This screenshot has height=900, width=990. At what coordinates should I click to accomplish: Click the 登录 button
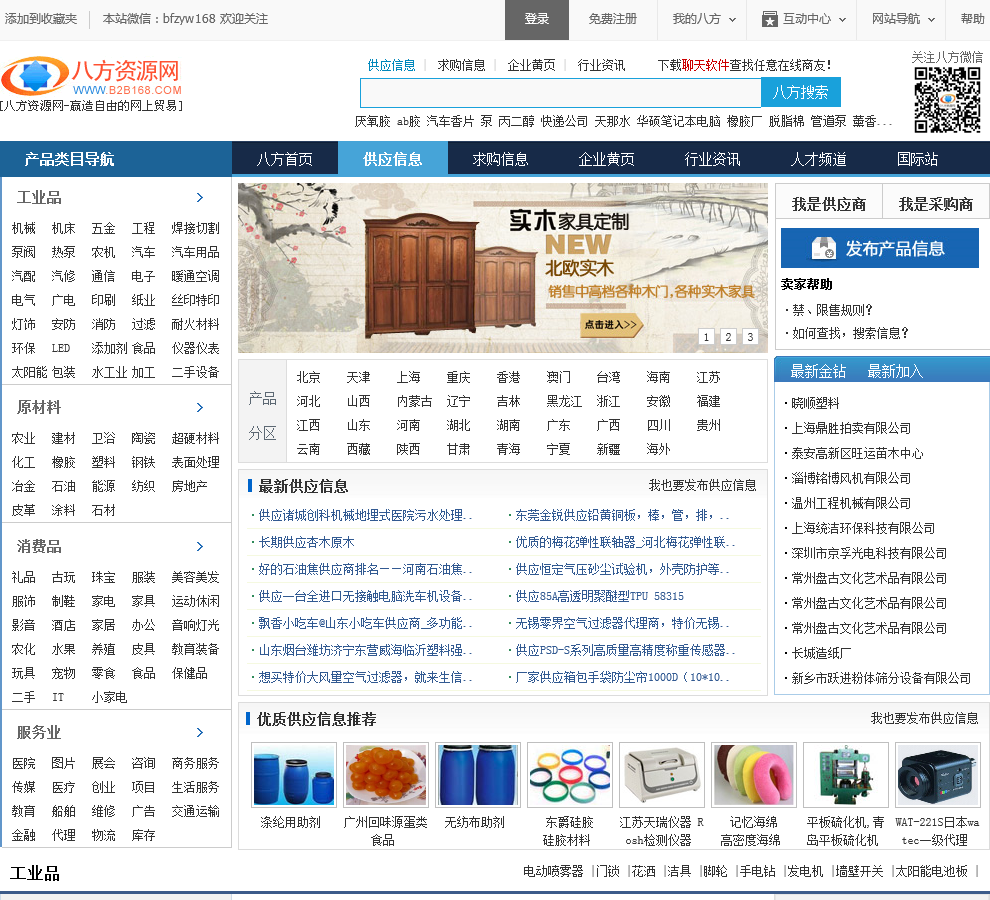(x=537, y=20)
